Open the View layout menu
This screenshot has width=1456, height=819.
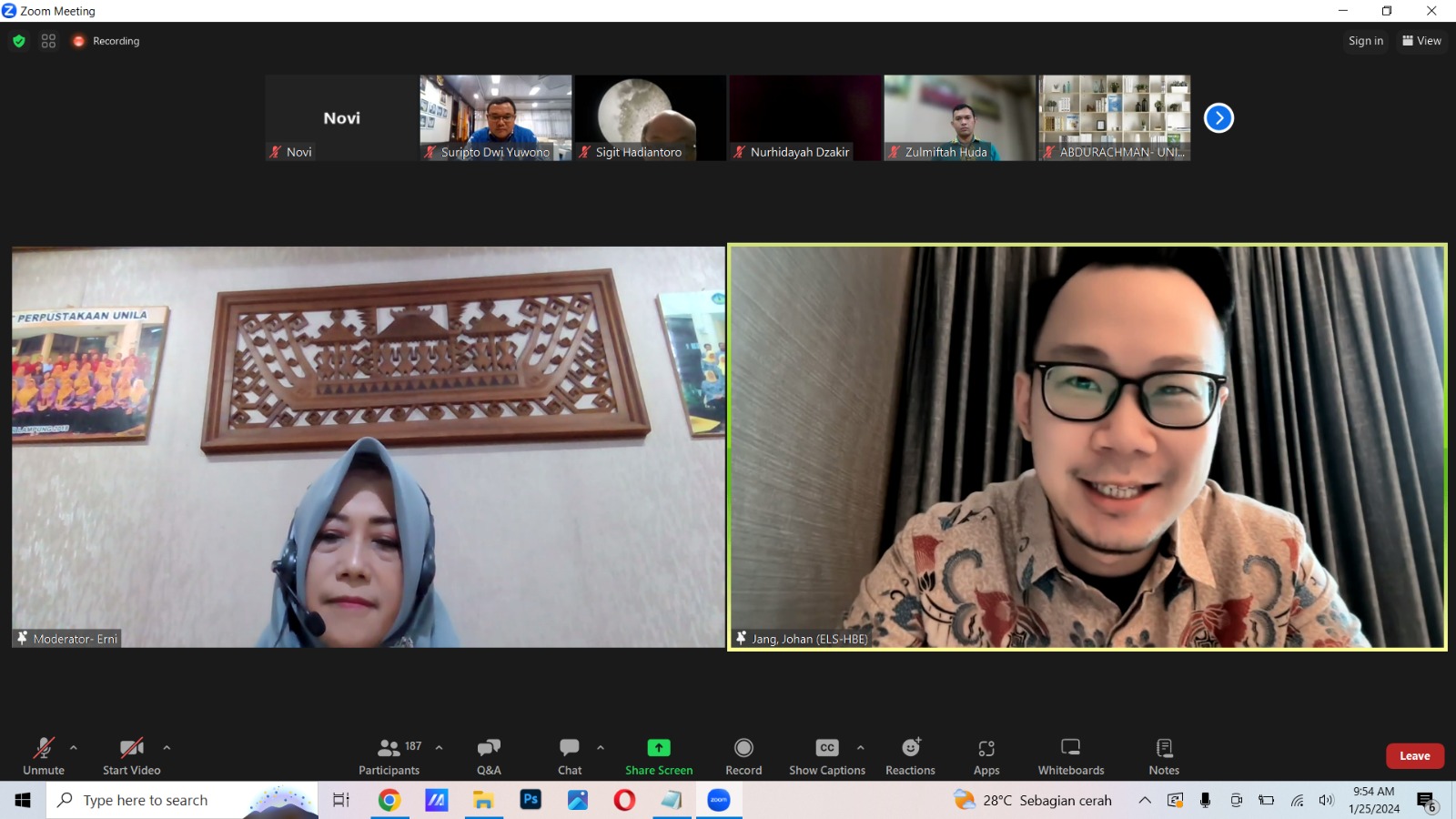(x=1421, y=41)
